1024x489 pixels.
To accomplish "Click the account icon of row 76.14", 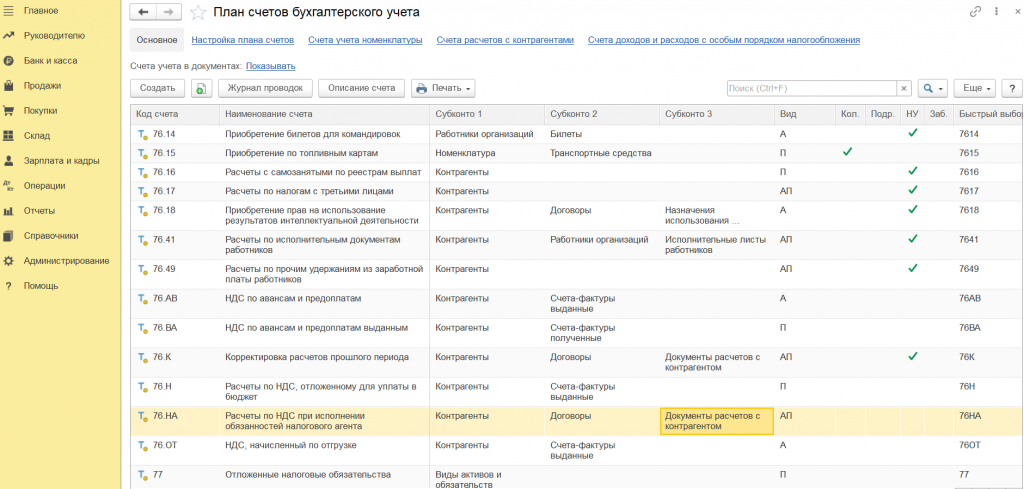I will pyautogui.click(x=142, y=134).
